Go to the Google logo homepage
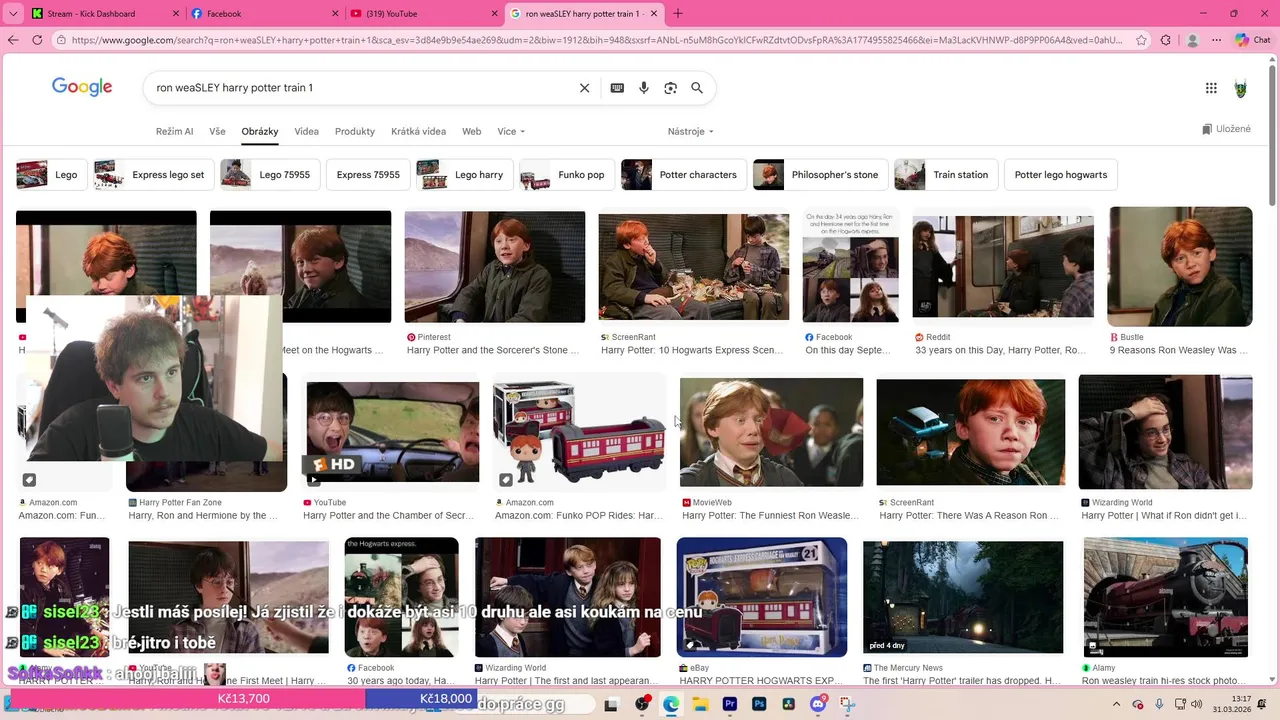1280x720 pixels. (x=82, y=87)
